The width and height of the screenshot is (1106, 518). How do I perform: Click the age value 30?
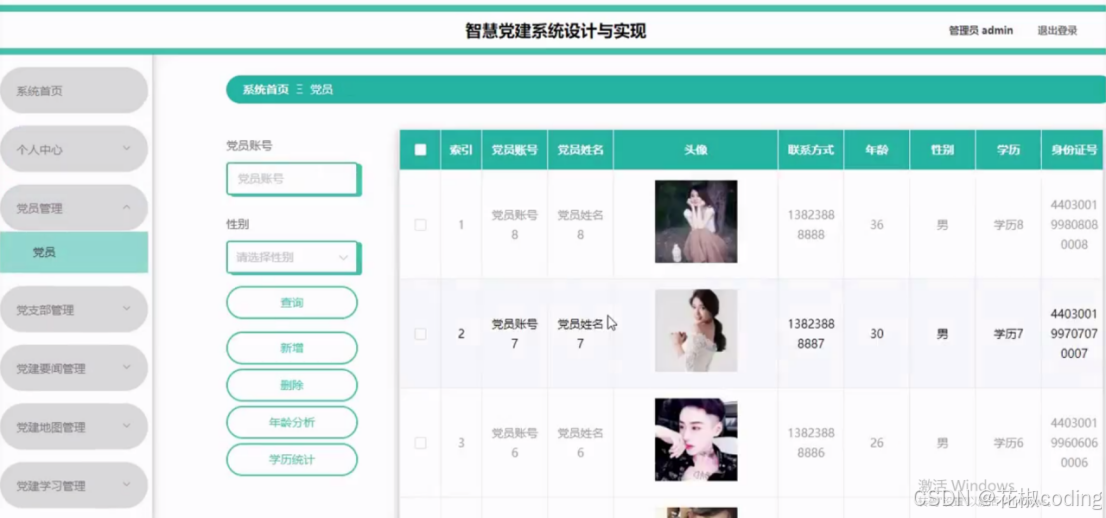tap(877, 334)
